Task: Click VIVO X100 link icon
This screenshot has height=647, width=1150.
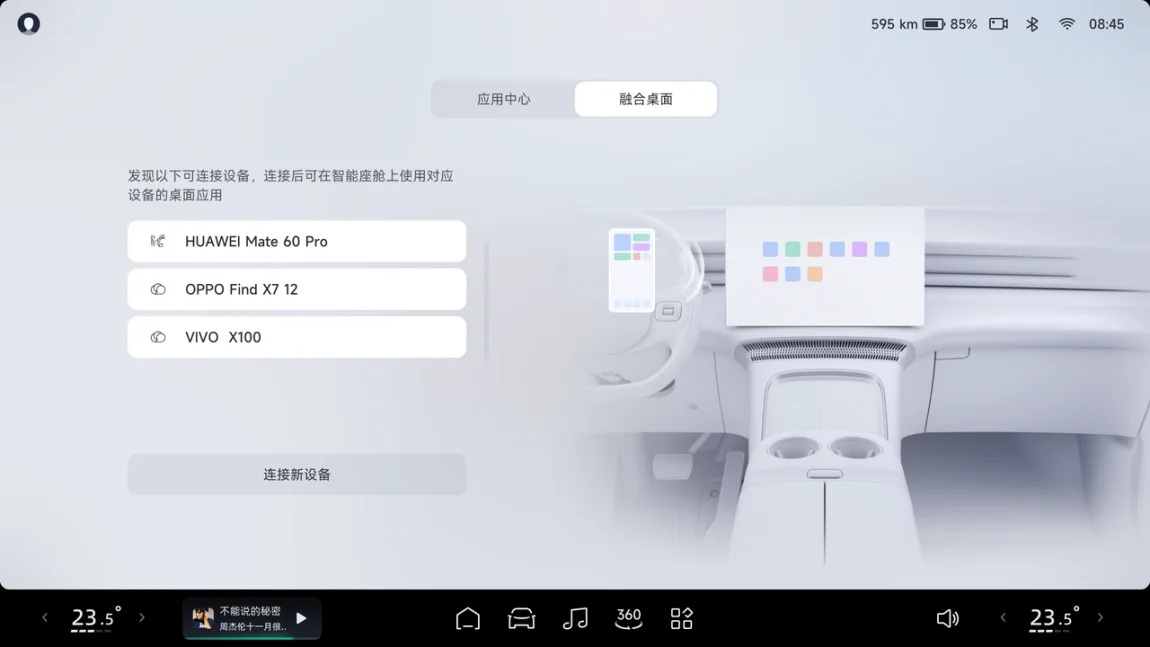Action: [x=158, y=337]
